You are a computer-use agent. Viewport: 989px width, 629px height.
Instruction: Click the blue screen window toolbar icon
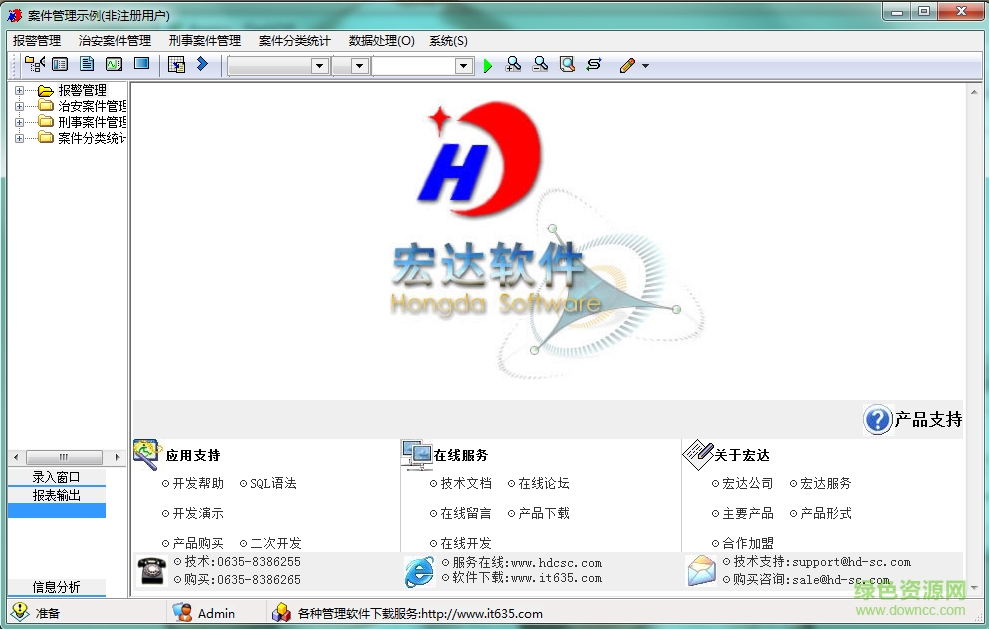pyautogui.click(x=141, y=63)
